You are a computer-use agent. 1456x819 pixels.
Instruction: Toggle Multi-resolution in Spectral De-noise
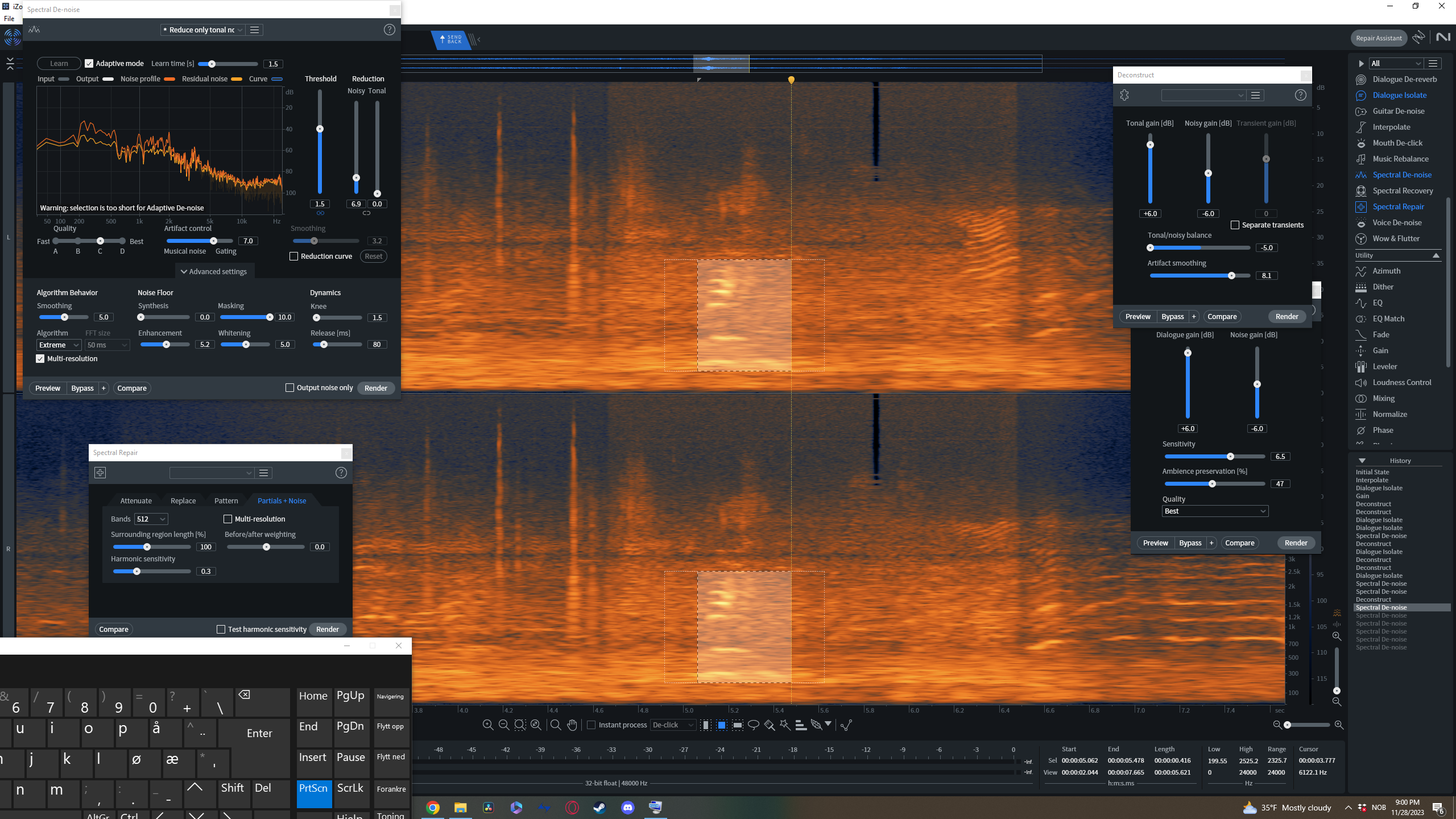(x=40, y=358)
